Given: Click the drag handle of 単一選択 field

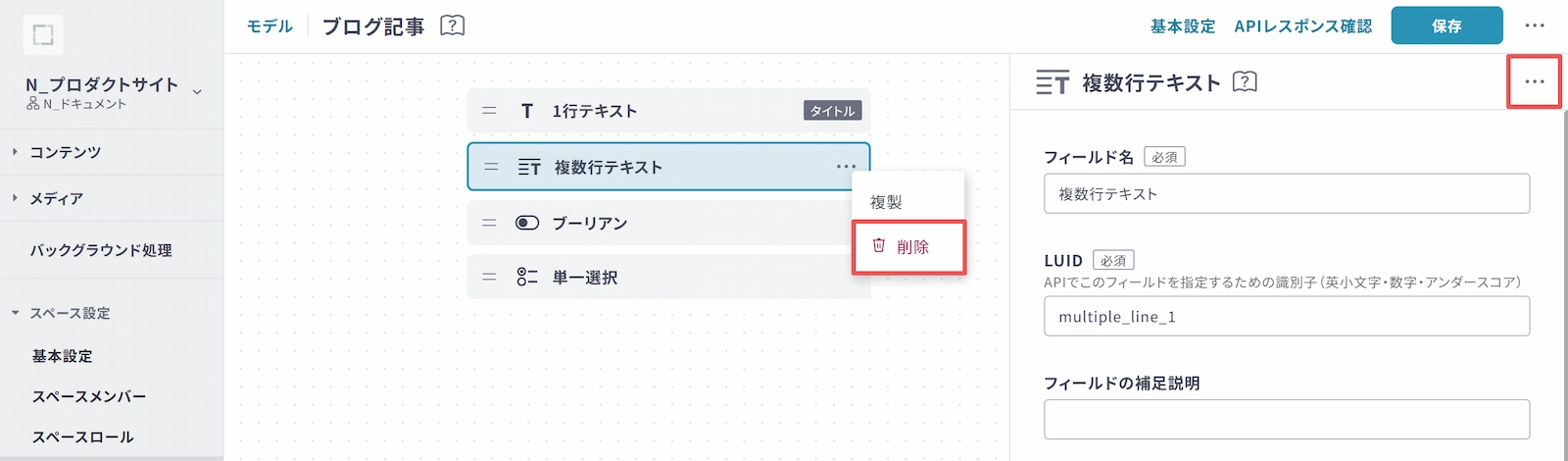Looking at the screenshot, I should coord(489,278).
